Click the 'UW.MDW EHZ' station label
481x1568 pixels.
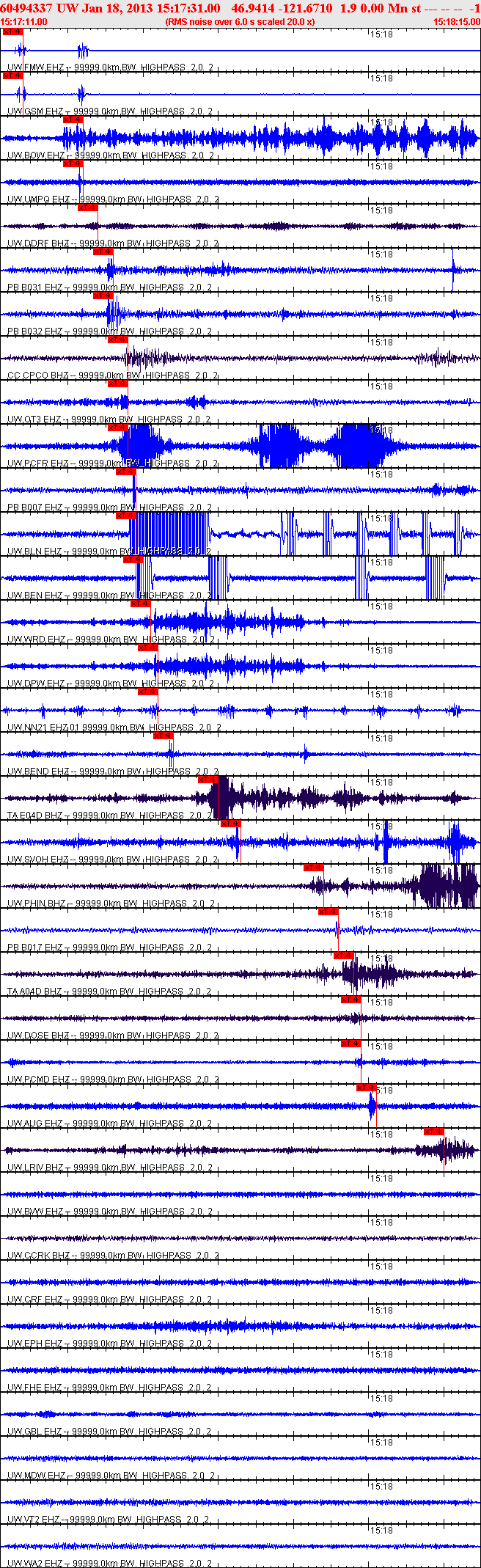pyautogui.click(x=36, y=1476)
